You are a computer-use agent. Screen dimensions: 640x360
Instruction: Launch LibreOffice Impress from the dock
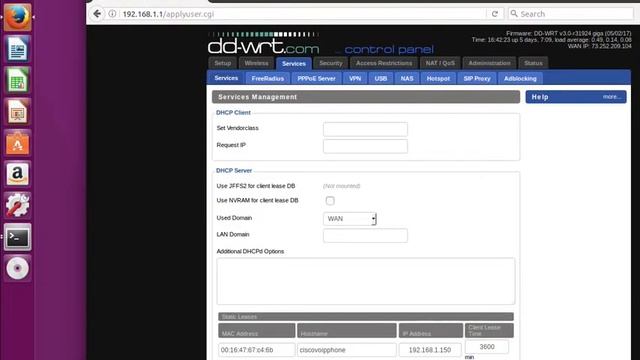[18, 111]
